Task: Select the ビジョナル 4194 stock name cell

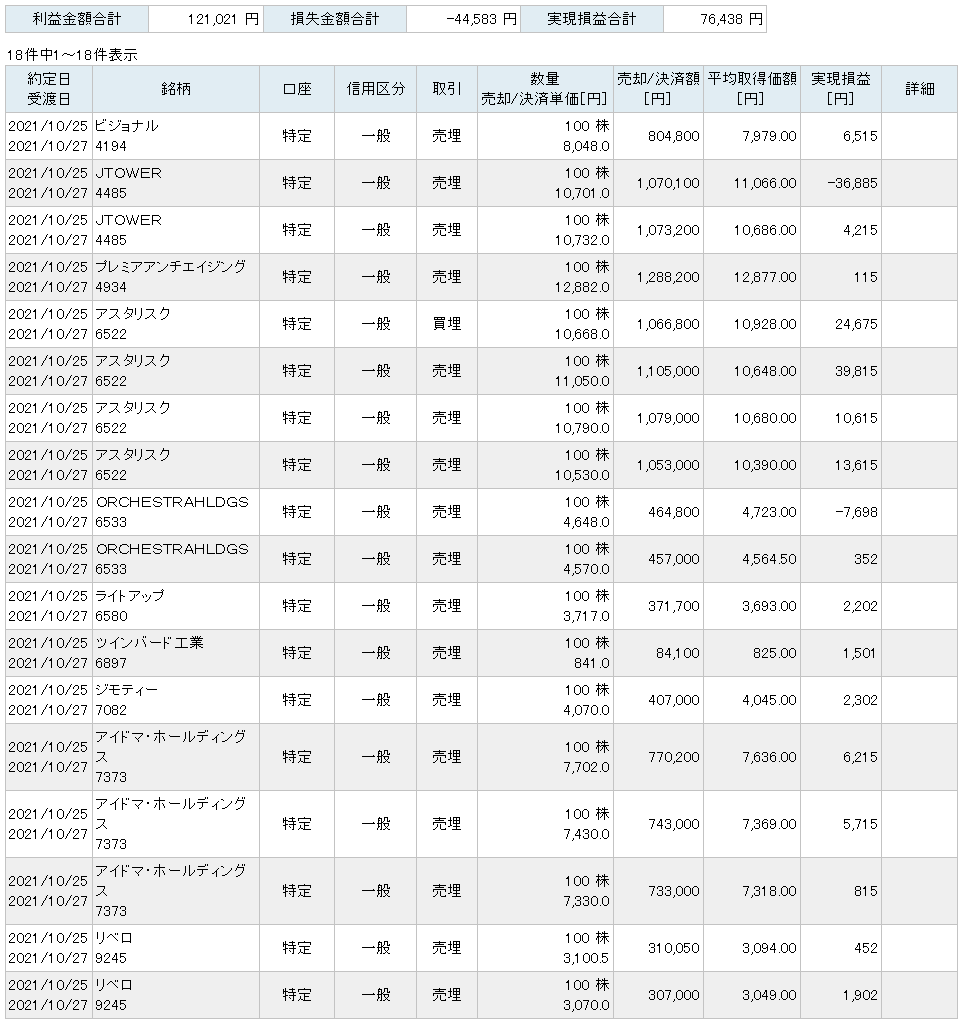Action: (x=176, y=136)
